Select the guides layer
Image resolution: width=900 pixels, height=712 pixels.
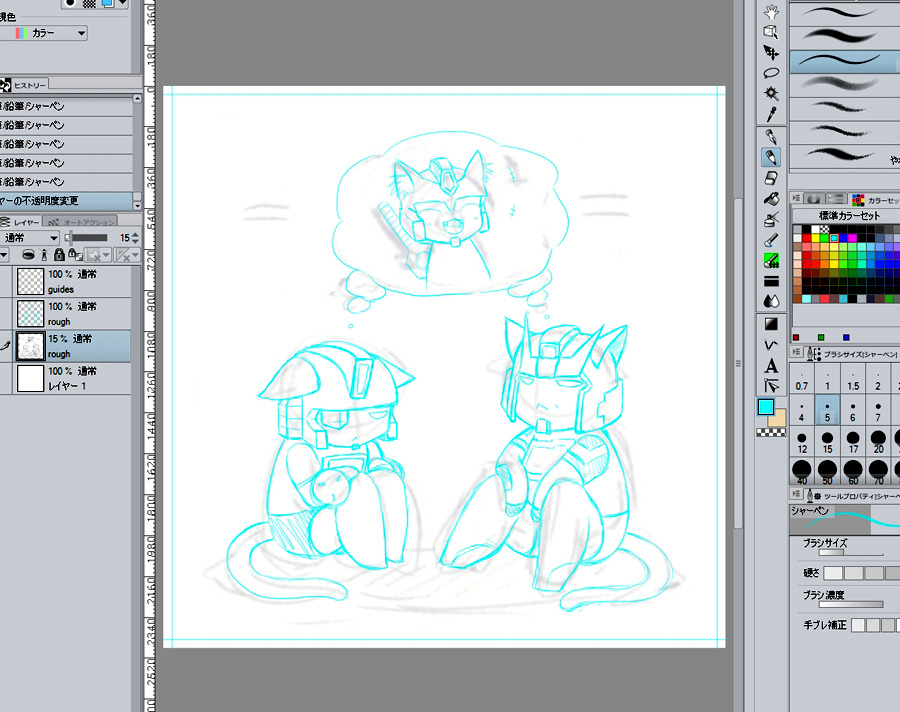coord(72,281)
